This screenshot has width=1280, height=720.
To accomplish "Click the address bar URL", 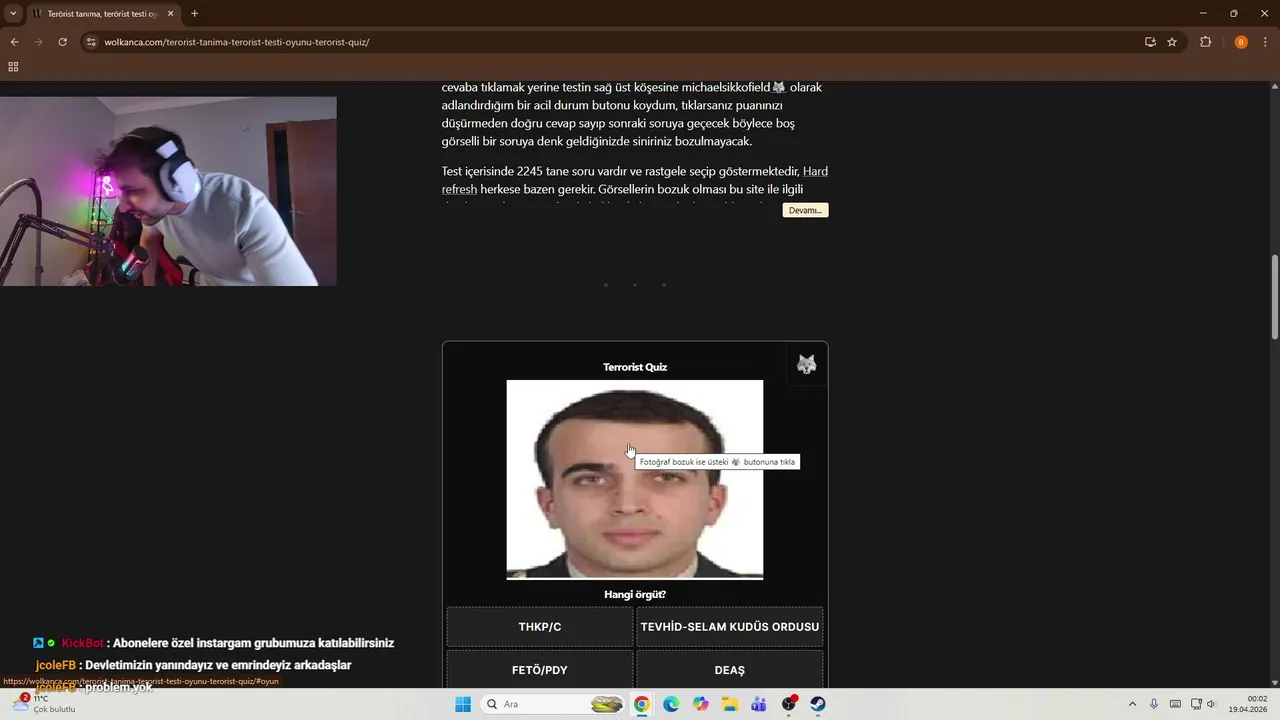I will tap(237, 42).
